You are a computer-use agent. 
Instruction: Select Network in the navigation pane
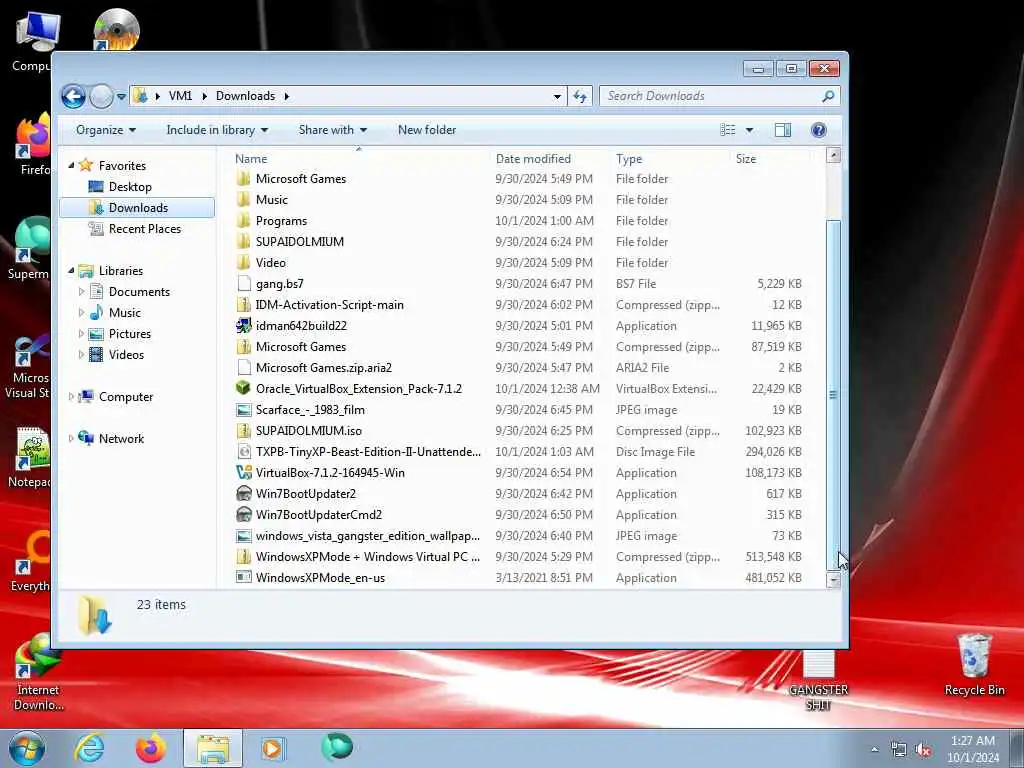coord(121,438)
